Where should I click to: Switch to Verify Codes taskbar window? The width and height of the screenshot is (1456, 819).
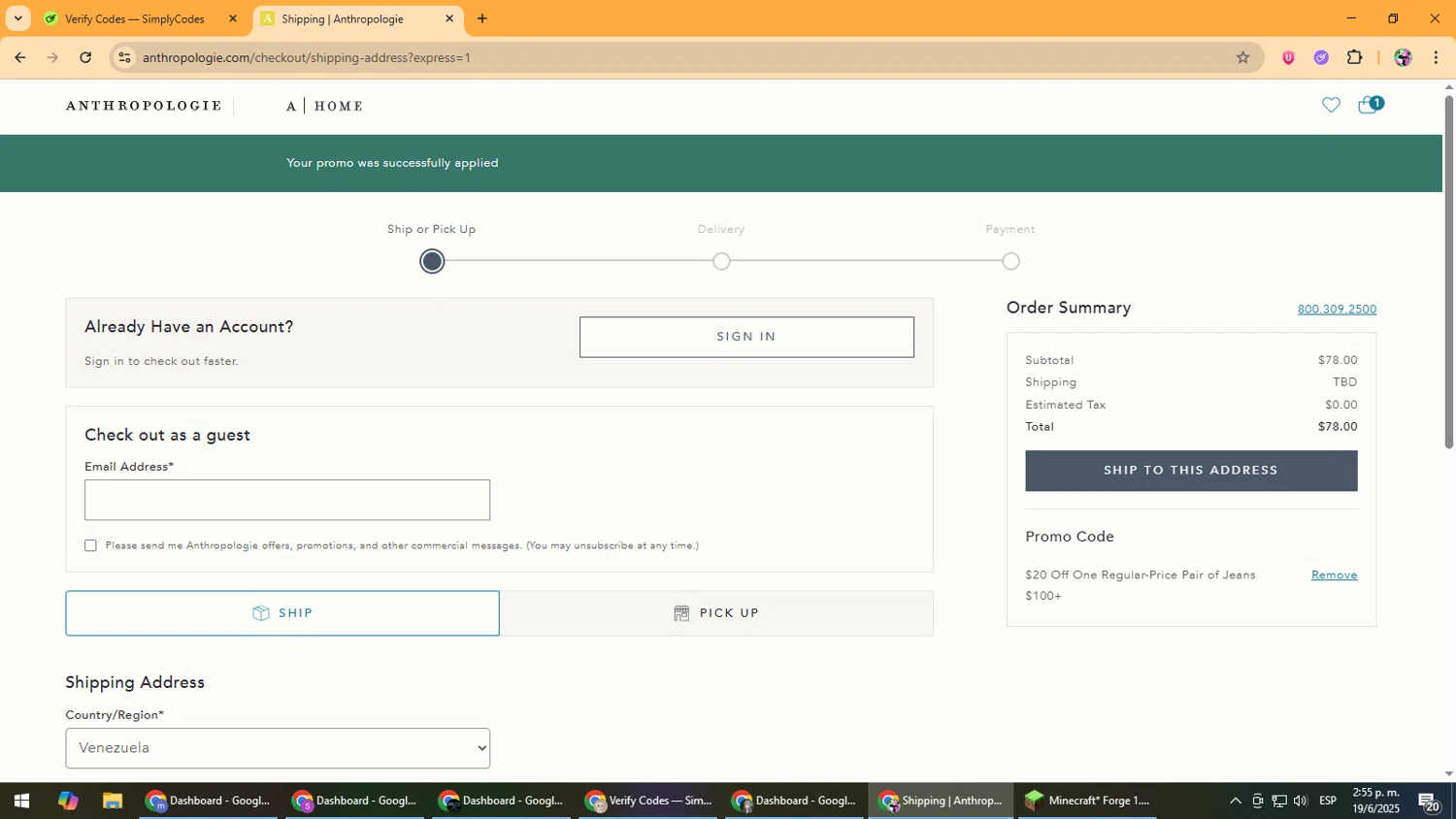point(648,801)
